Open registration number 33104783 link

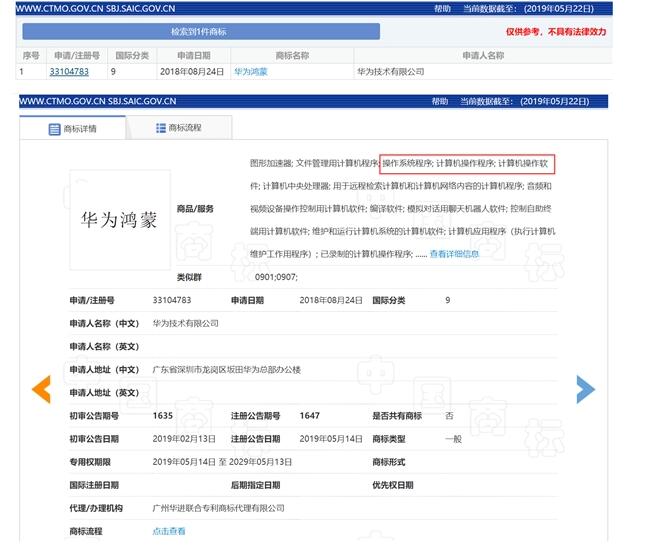[69, 71]
